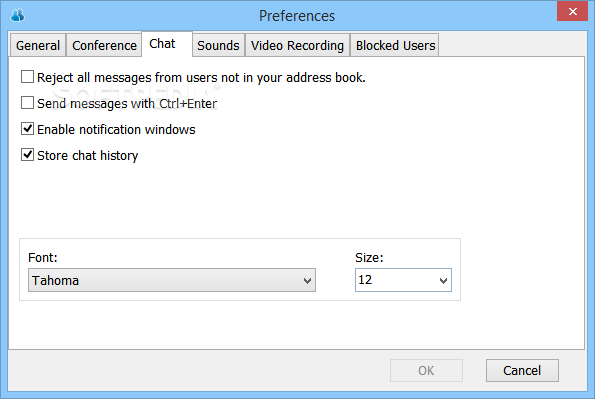Open the Video Recording tab
Viewport: 595px width, 399px height.
297,45
